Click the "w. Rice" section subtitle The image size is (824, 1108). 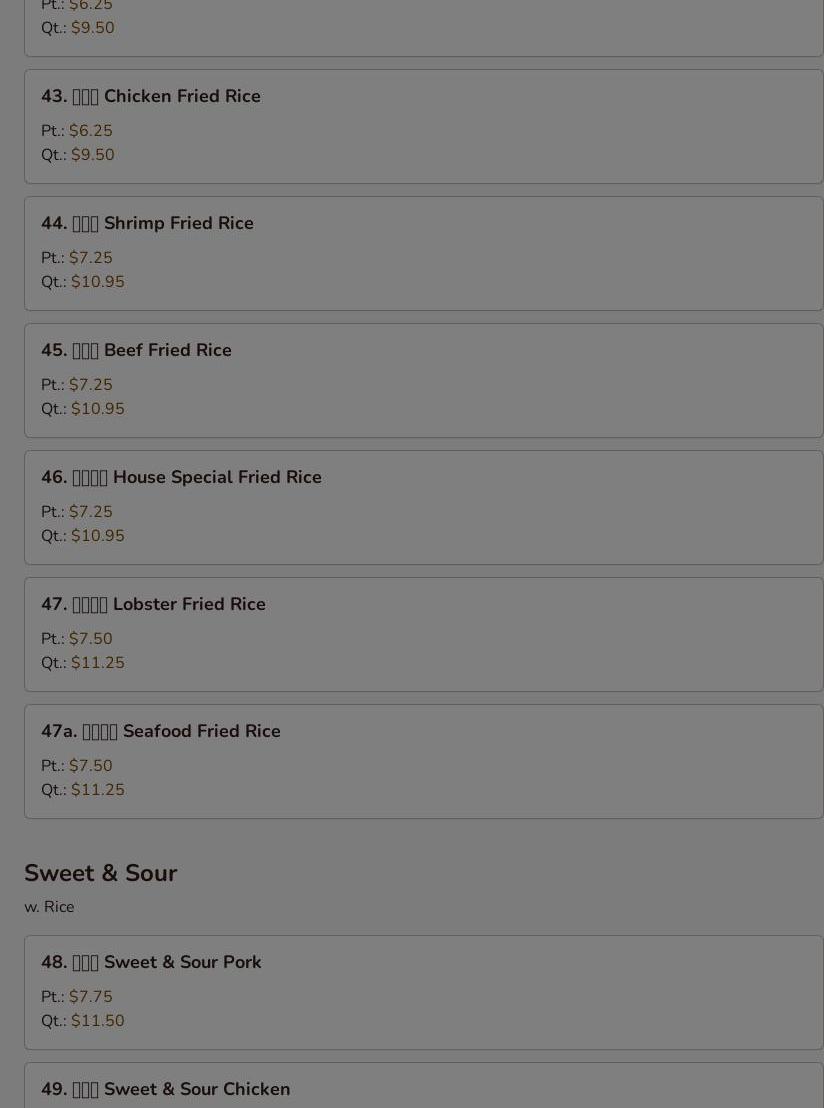[49, 907]
